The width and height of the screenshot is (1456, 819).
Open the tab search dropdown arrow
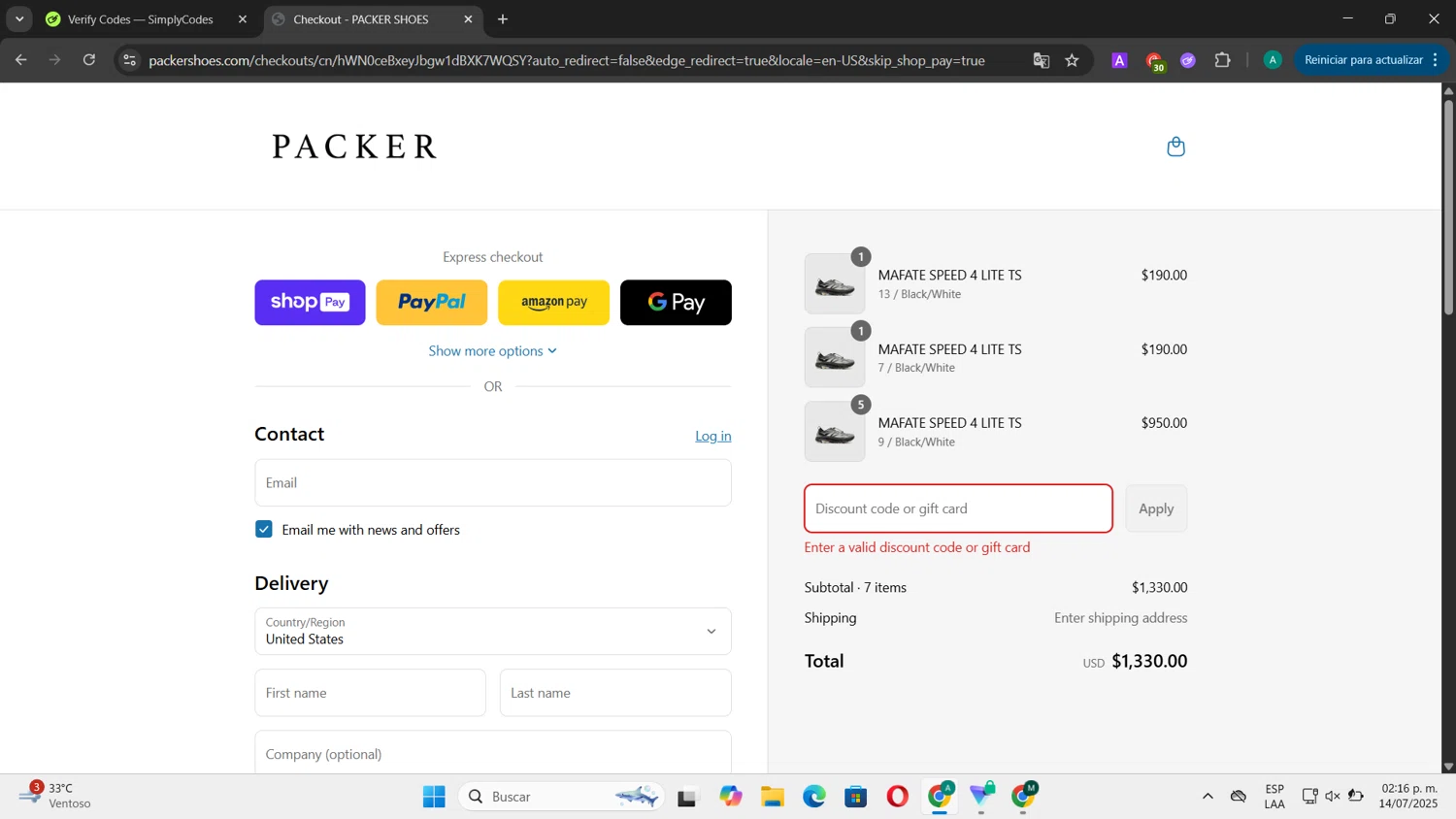(19, 19)
